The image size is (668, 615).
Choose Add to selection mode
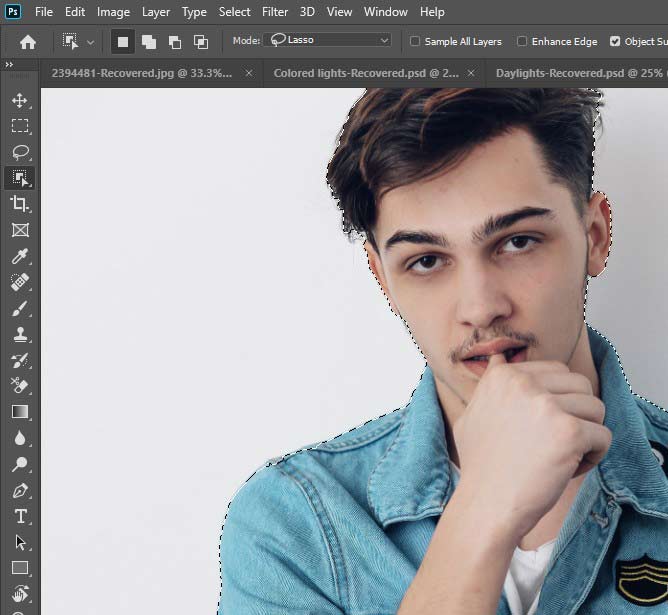pyautogui.click(x=149, y=42)
